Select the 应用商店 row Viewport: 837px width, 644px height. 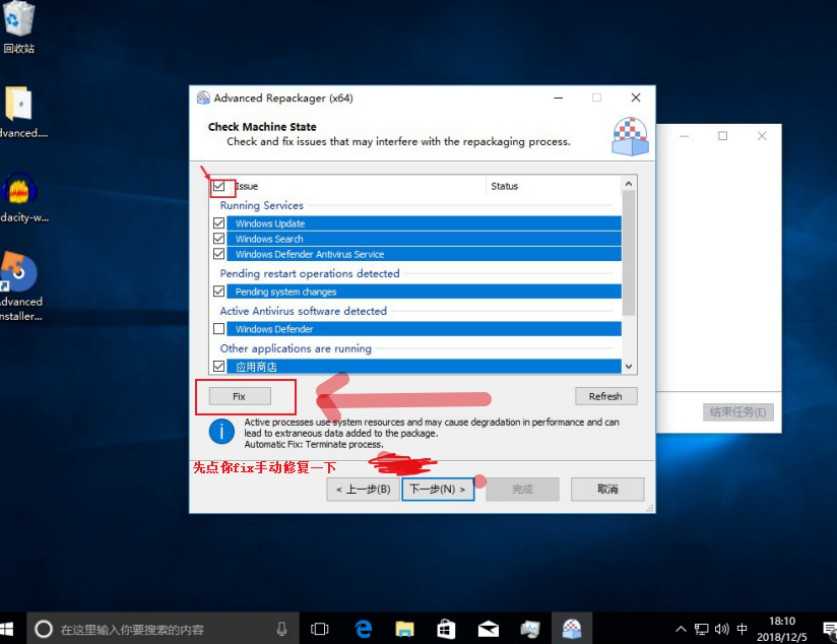(x=424, y=366)
